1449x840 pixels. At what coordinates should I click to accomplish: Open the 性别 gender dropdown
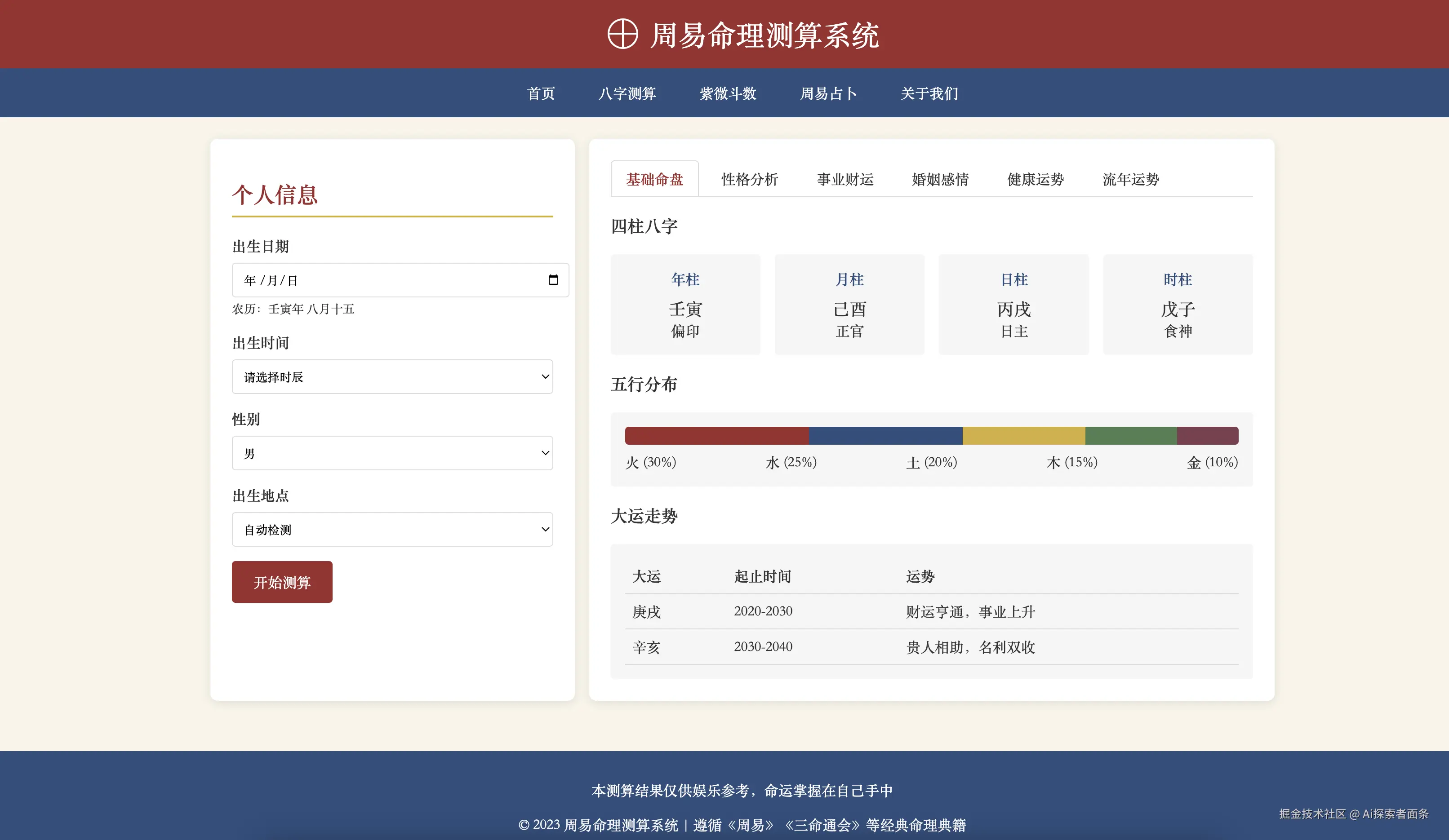point(392,453)
